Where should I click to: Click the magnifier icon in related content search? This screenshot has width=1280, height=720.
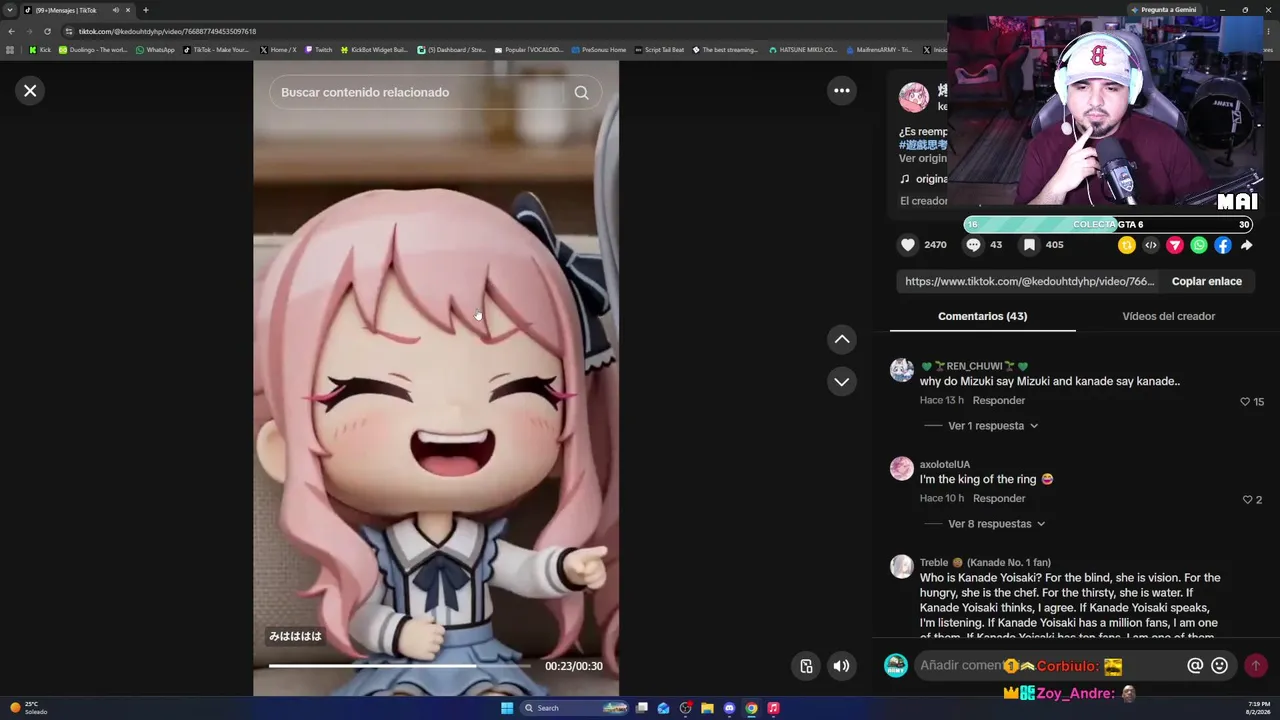click(581, 93)
